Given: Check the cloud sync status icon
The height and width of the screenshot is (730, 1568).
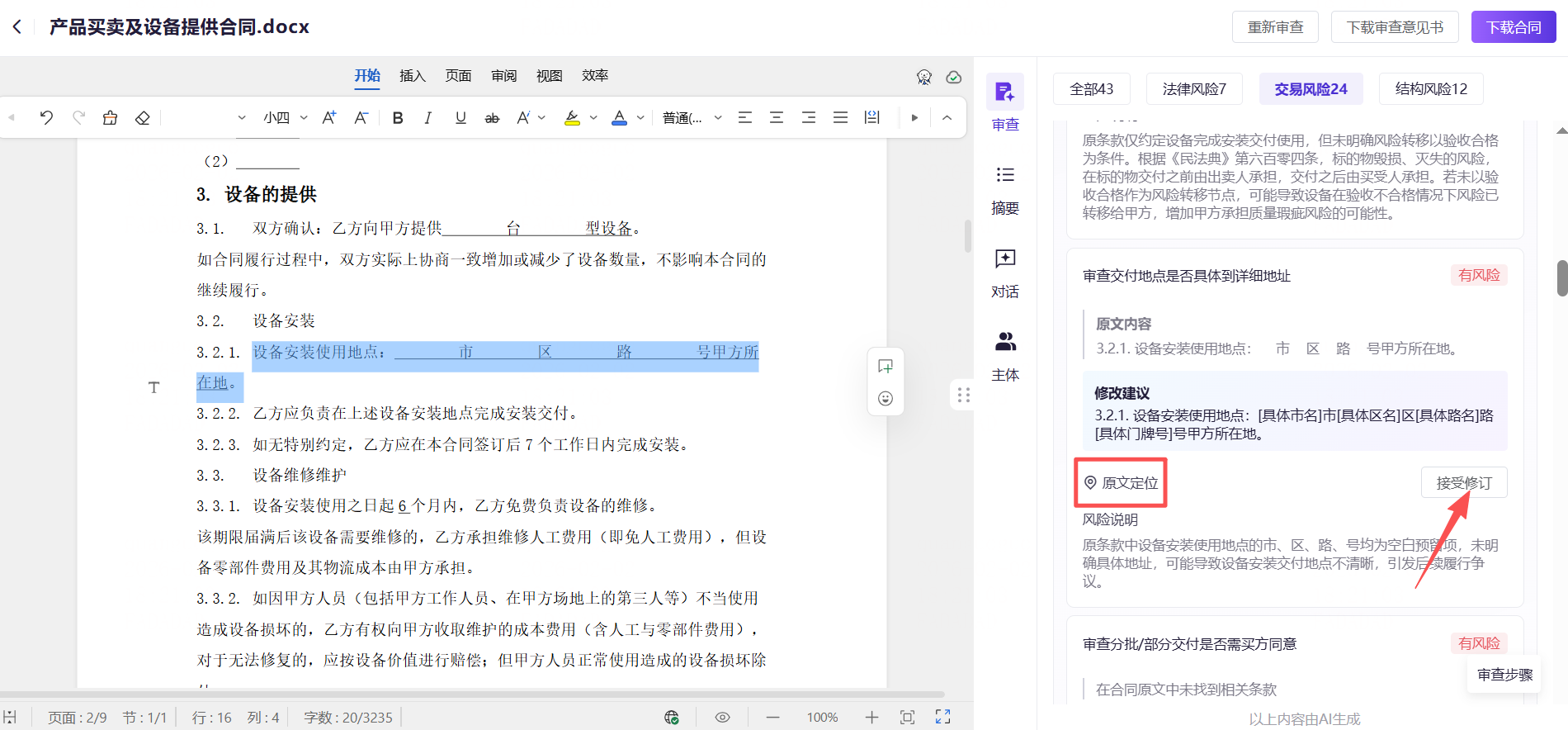Looking at the screenshot, I should pyautogui.click(x=954, y=77).
